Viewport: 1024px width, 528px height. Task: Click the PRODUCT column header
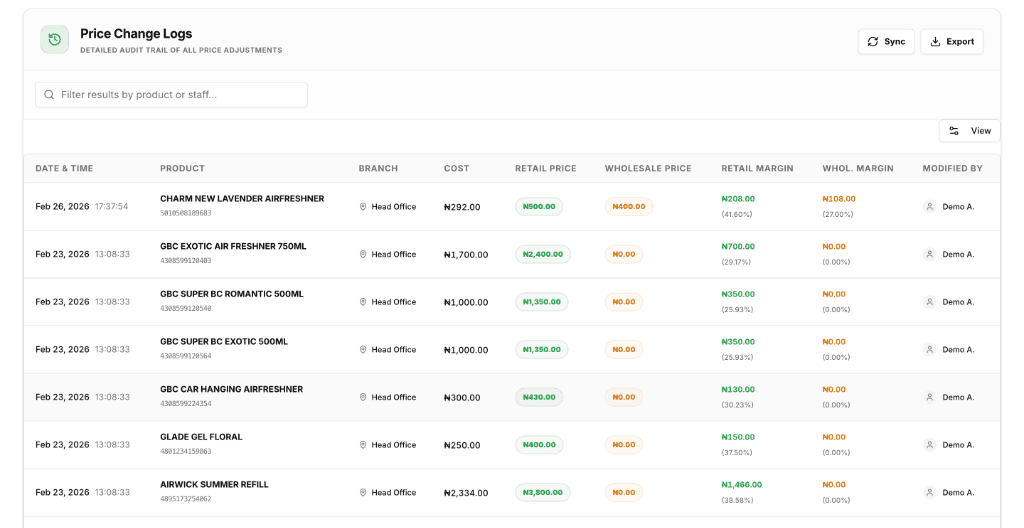[182, 169]
